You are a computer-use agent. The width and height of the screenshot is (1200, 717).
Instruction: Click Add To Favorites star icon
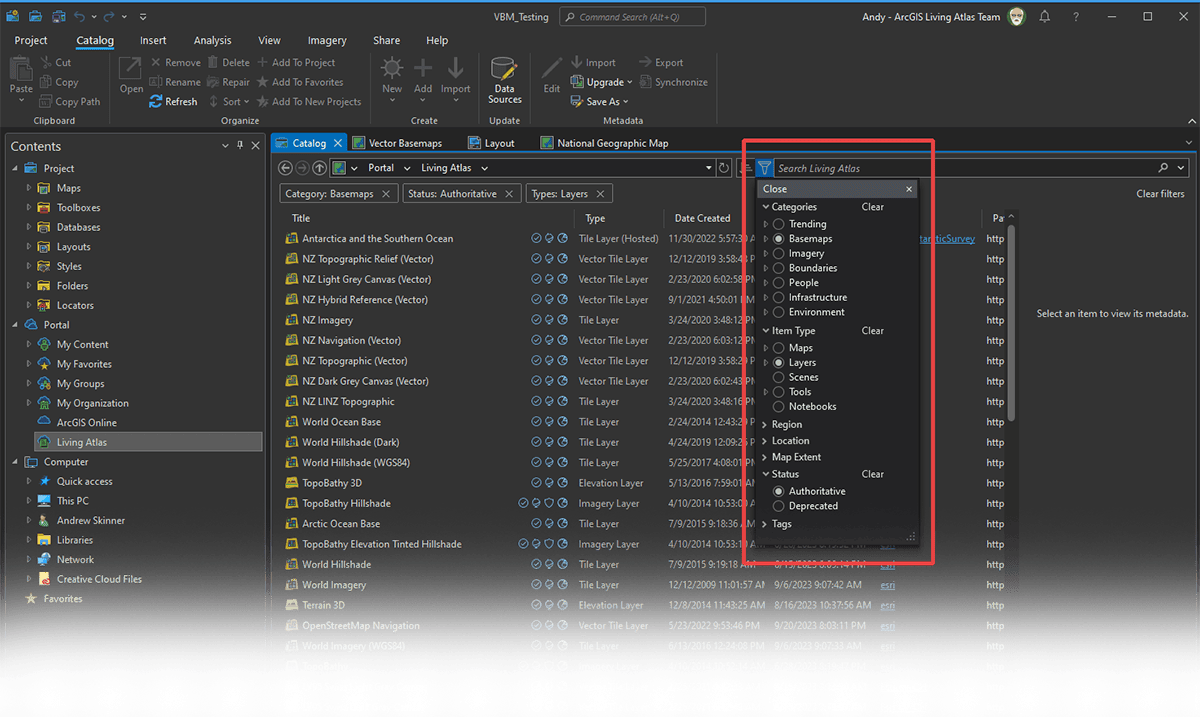click(263, 82)
